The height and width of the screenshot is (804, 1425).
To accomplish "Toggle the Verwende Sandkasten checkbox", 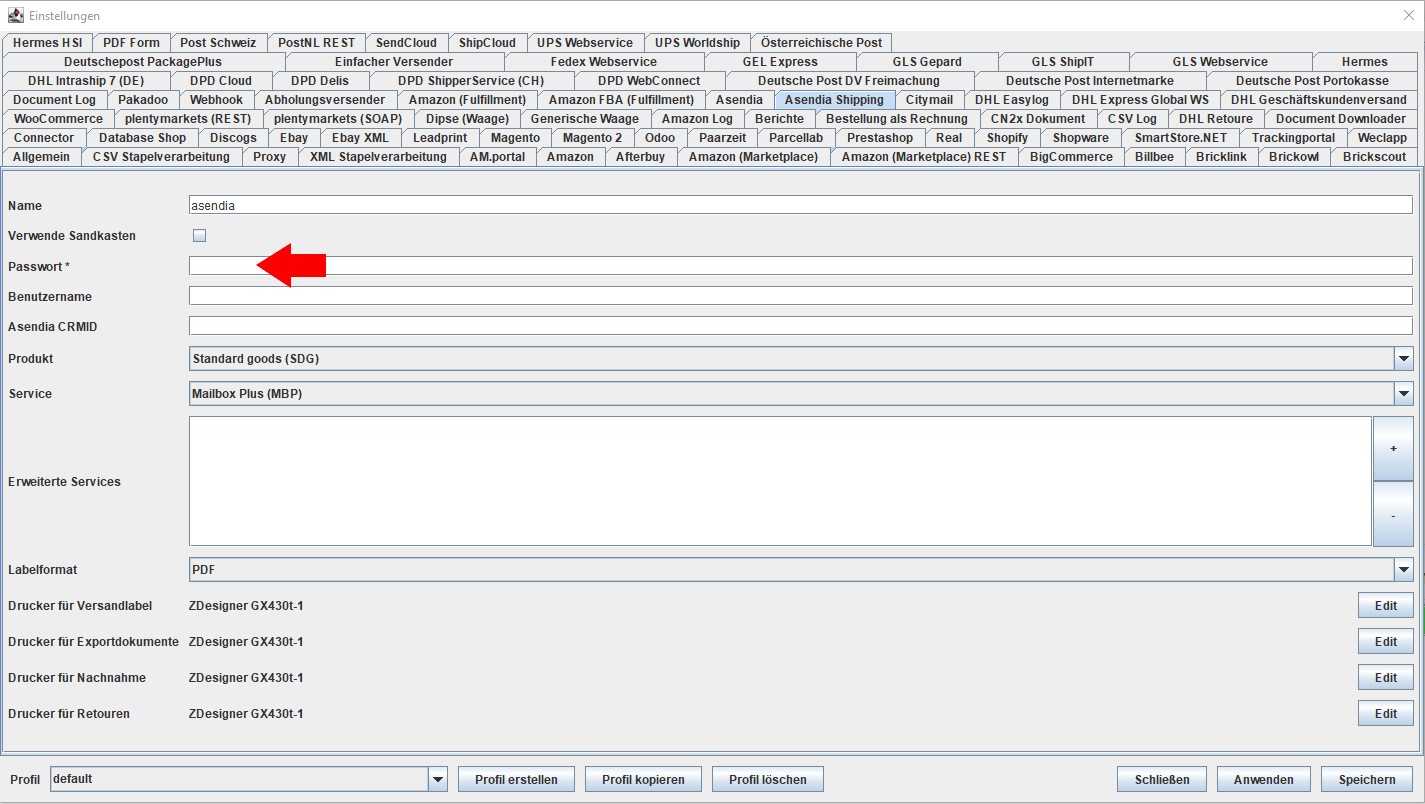I will (199, 236).
